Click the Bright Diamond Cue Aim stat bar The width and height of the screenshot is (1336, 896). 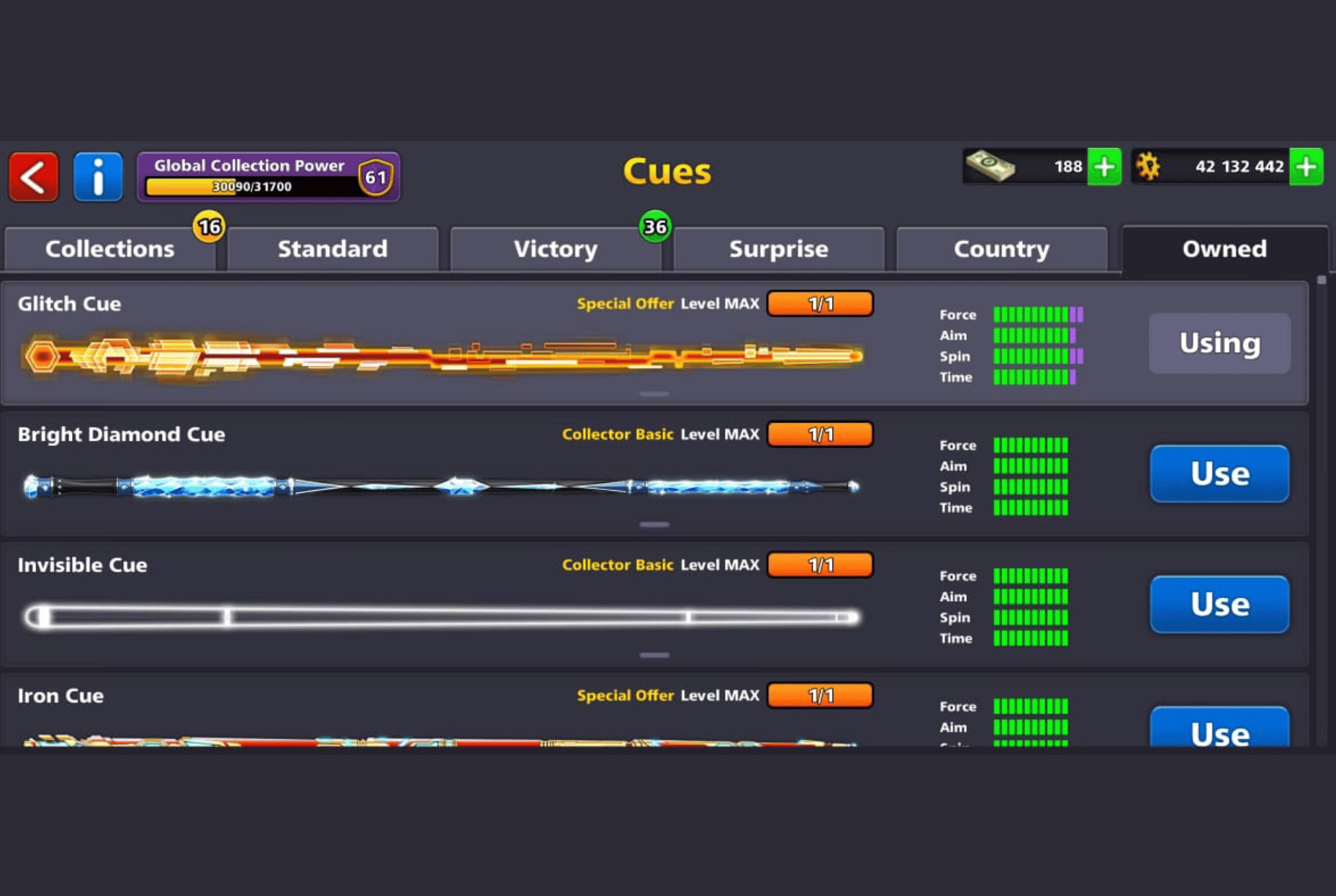(x=1031, y=466)
